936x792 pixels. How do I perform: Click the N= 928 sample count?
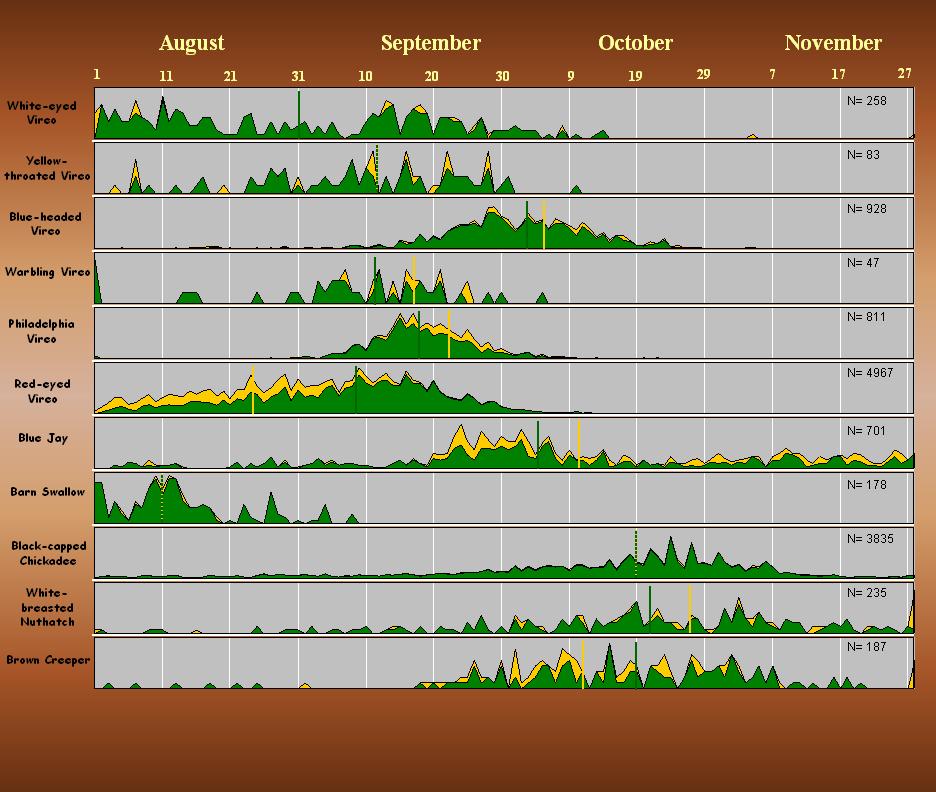coord(866,209)
